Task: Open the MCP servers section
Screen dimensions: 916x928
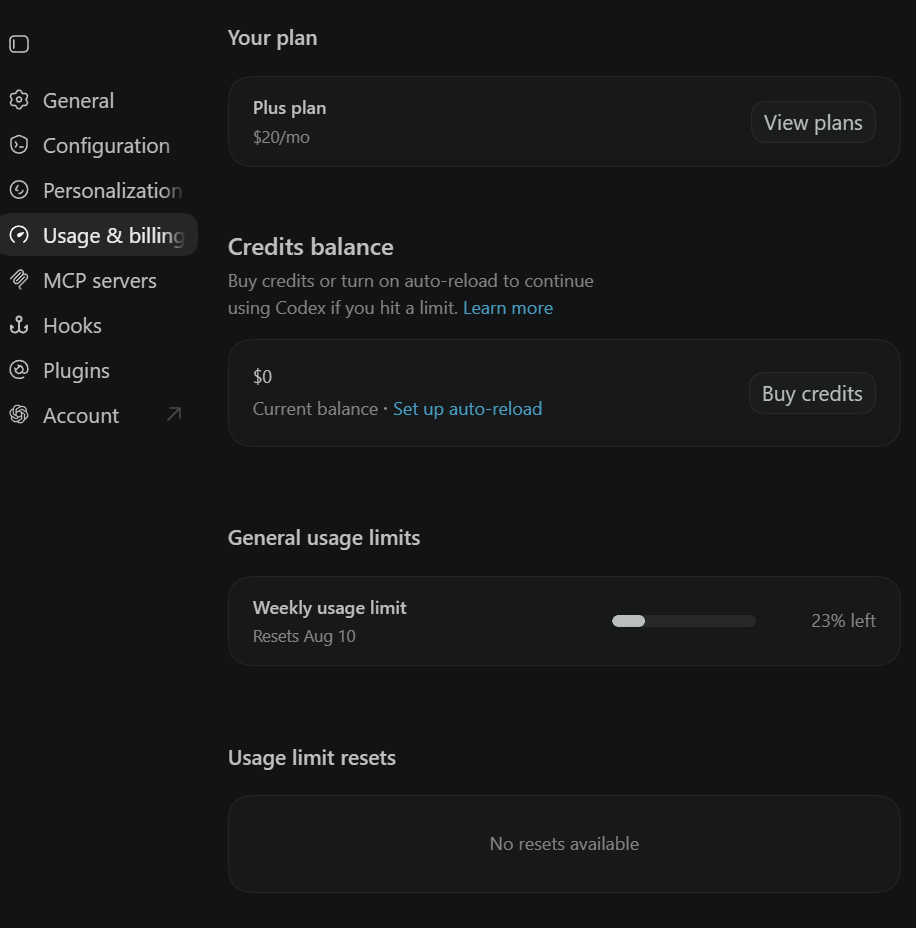Action: 98,281
